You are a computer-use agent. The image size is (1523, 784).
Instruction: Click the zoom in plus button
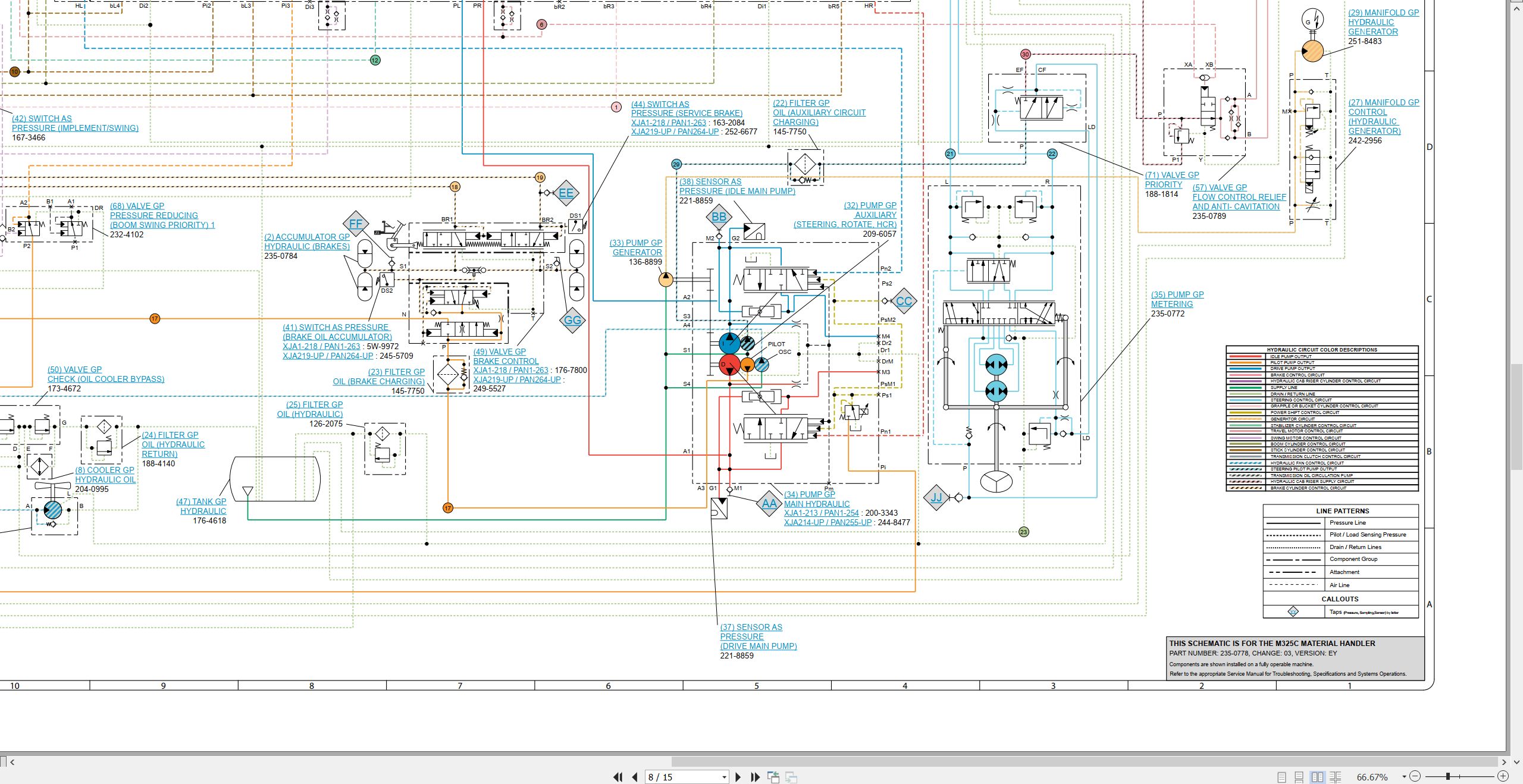pos(1503,776)
